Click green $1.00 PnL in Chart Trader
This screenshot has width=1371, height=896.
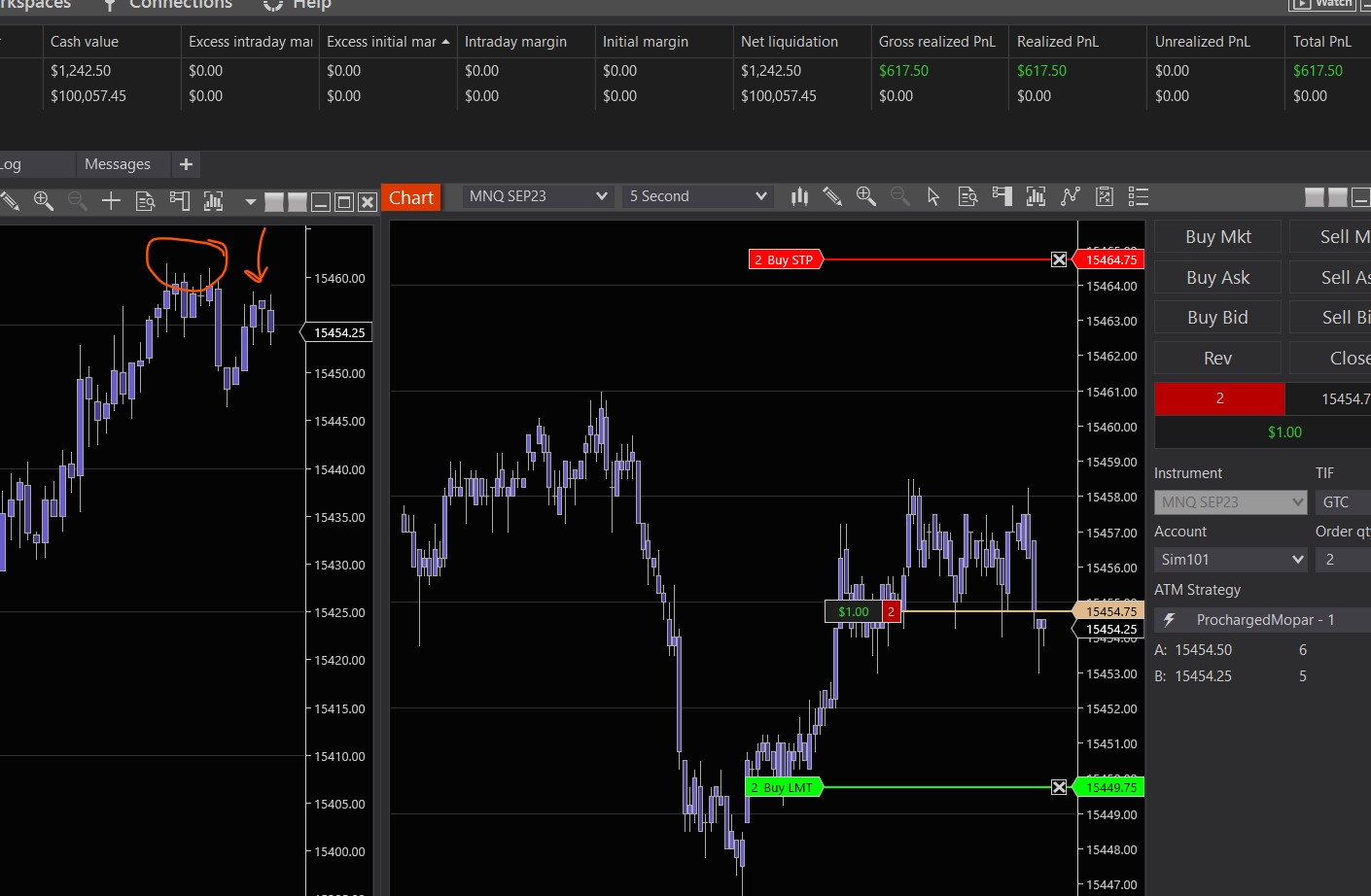click(x=1284, y=432)
